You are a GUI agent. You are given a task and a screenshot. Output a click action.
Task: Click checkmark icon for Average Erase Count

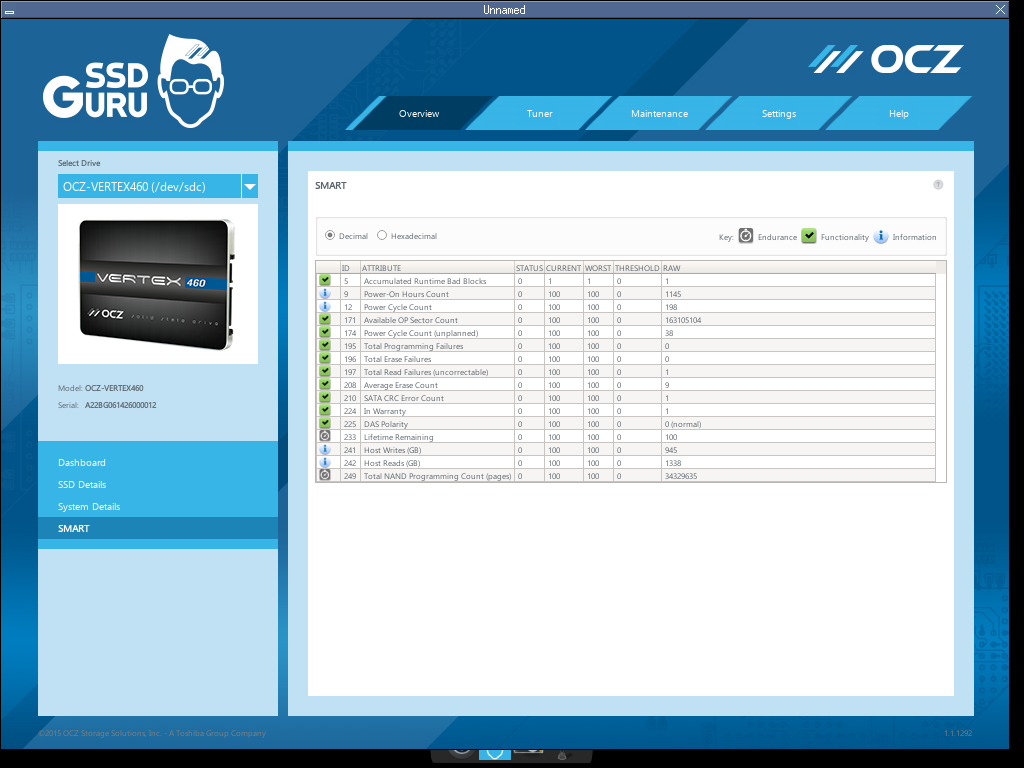[x=325, y=385]
